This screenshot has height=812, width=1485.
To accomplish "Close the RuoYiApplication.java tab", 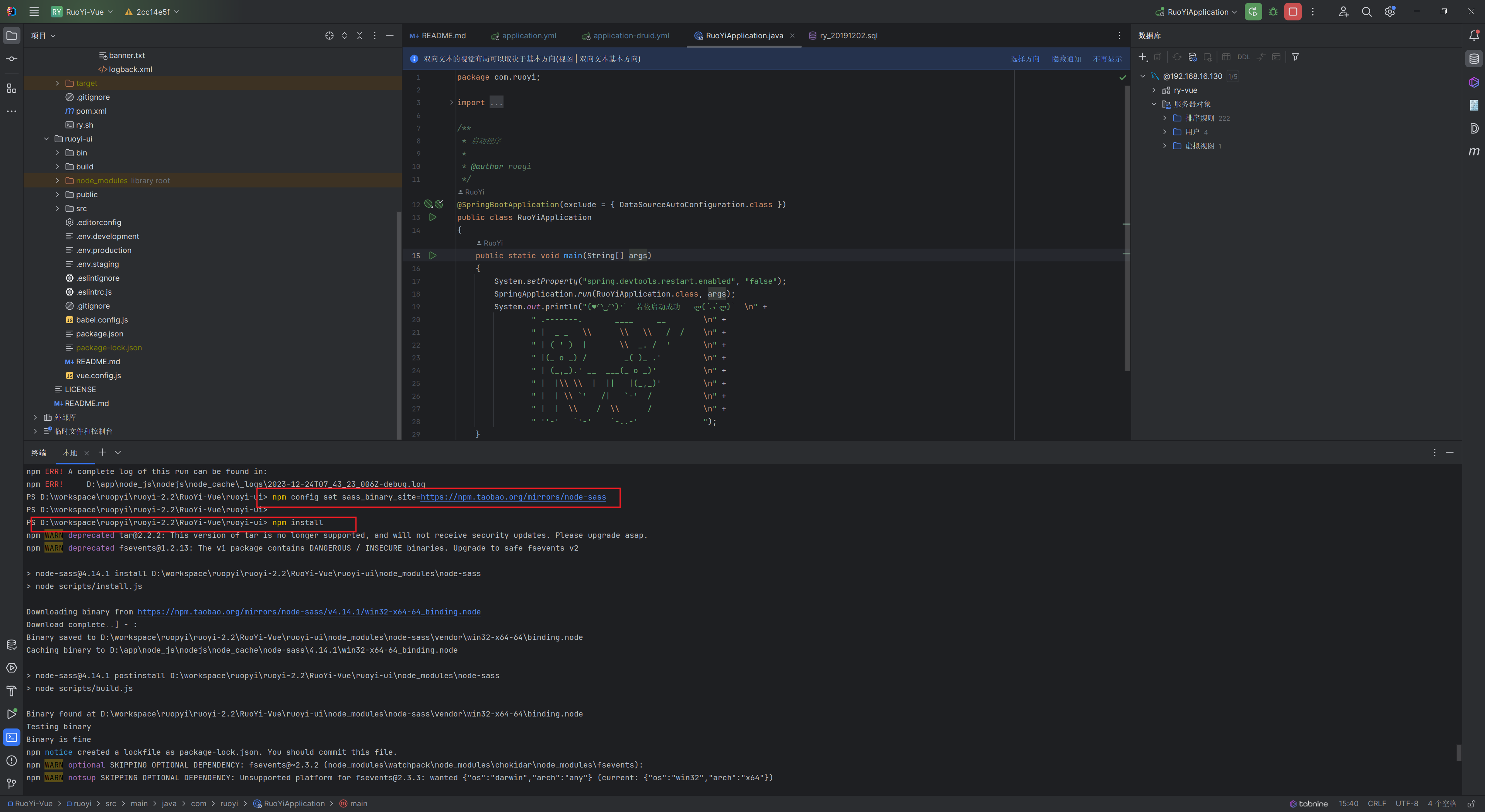I will [792, 36].
